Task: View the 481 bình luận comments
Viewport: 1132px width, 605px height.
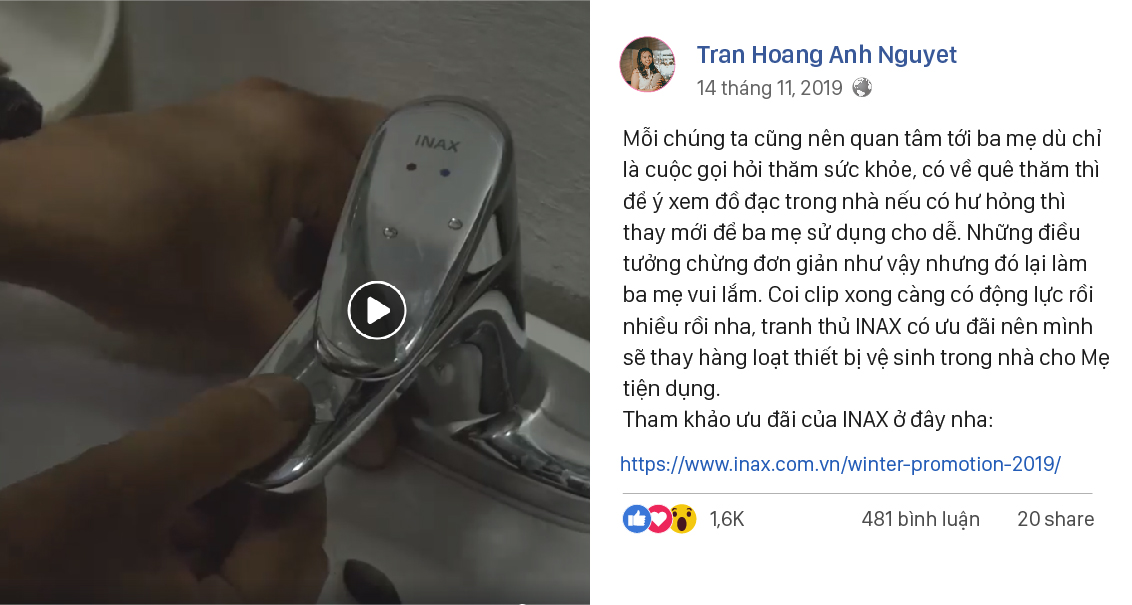Action: pyautogui.click(x=920, y=519)
